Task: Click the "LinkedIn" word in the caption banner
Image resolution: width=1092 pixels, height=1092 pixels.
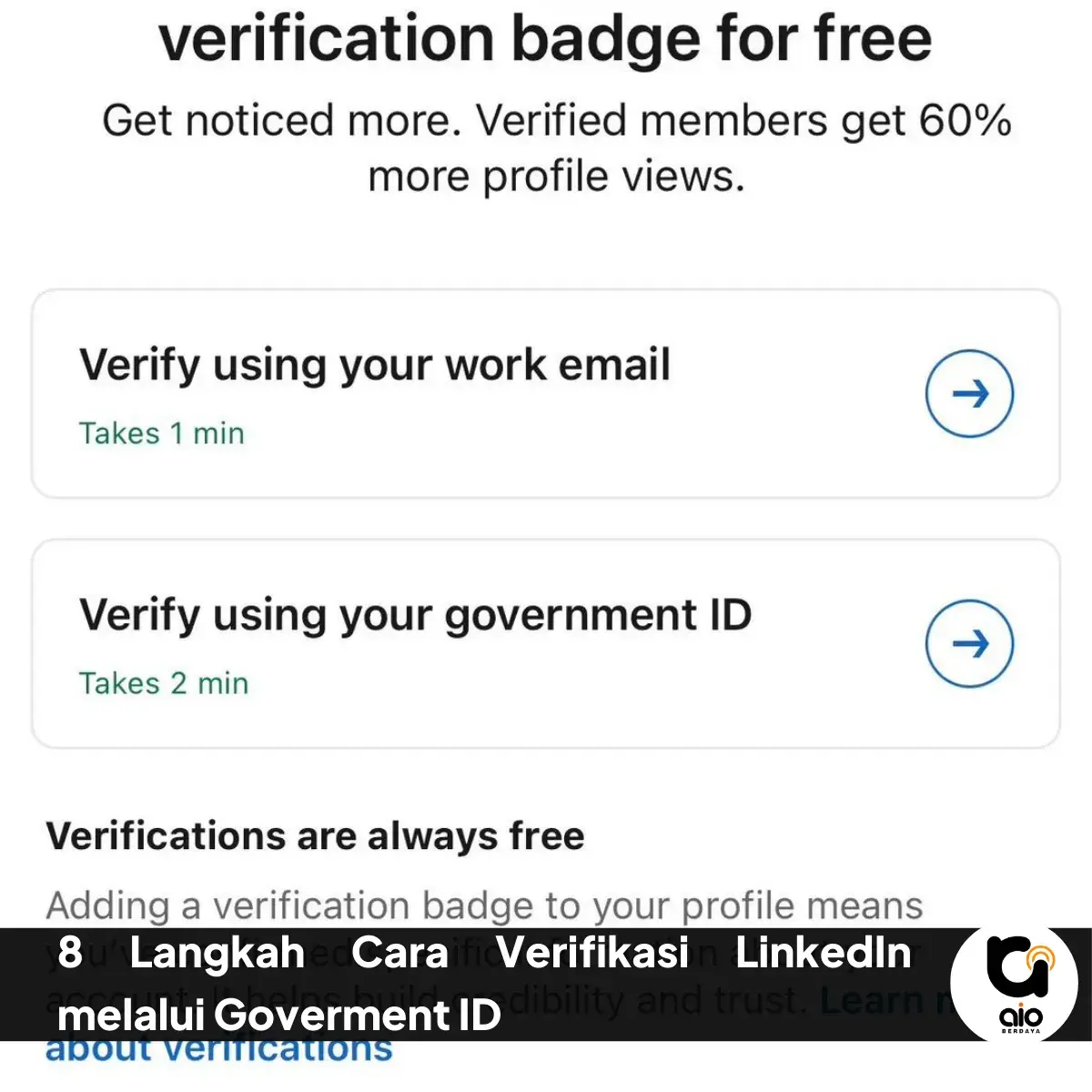Action: [823, 953]
